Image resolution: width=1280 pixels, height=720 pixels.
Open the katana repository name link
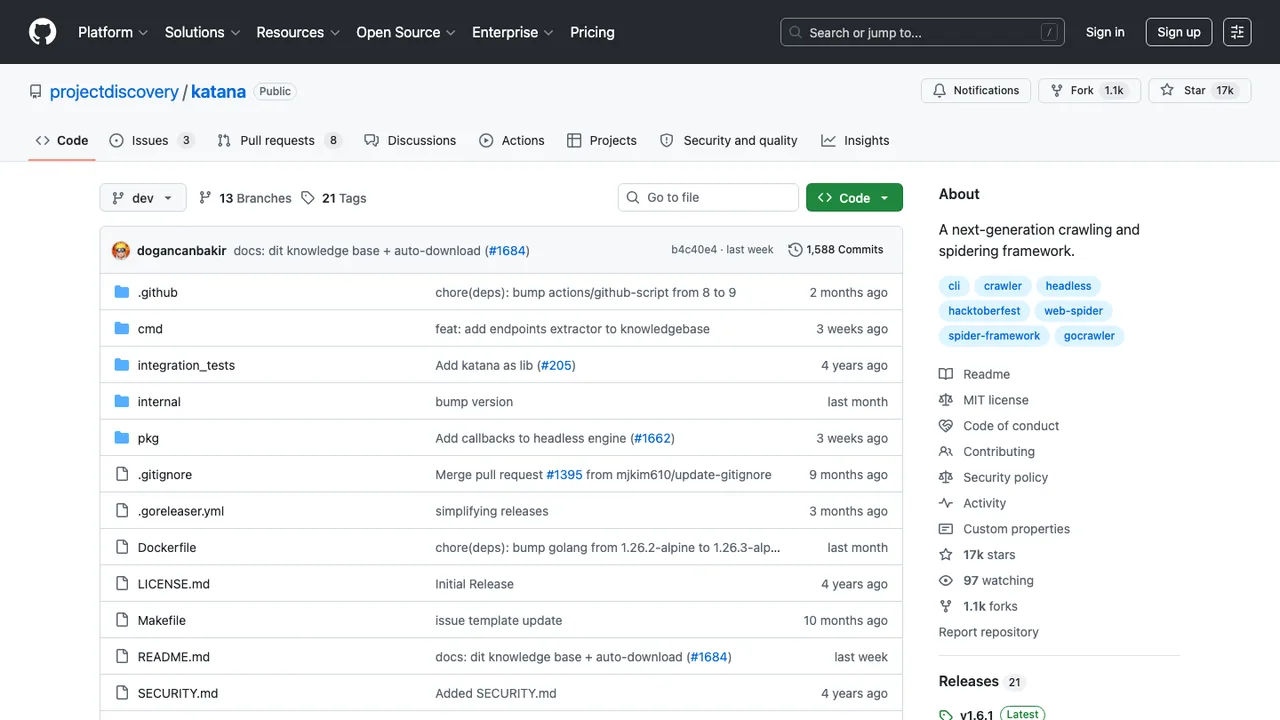click(218, 91)
